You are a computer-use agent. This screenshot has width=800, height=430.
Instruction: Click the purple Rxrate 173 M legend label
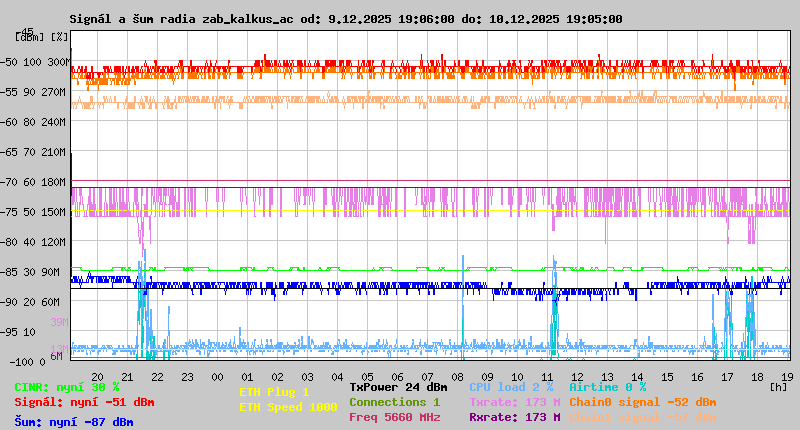point(514,417)
